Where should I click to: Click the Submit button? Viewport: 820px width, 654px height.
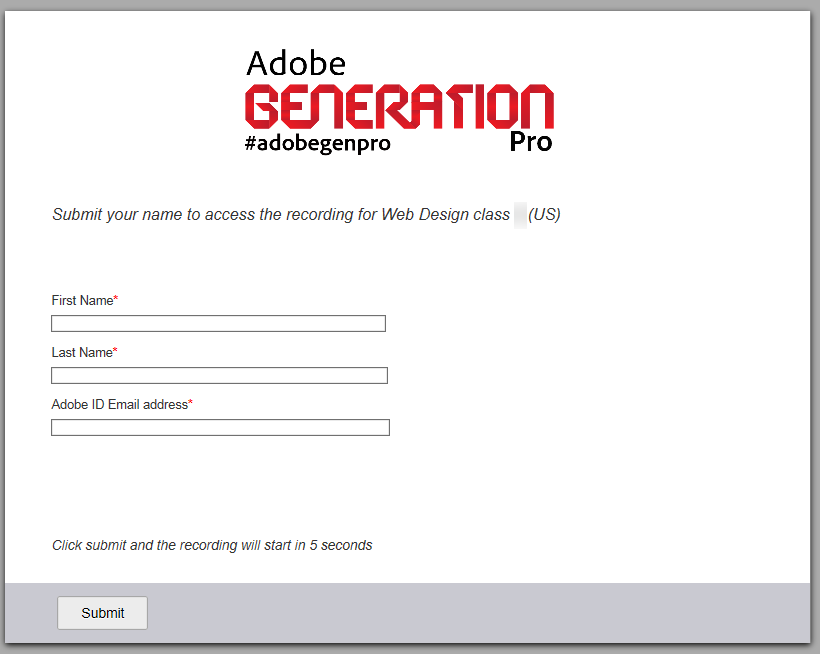coord(102,613)
